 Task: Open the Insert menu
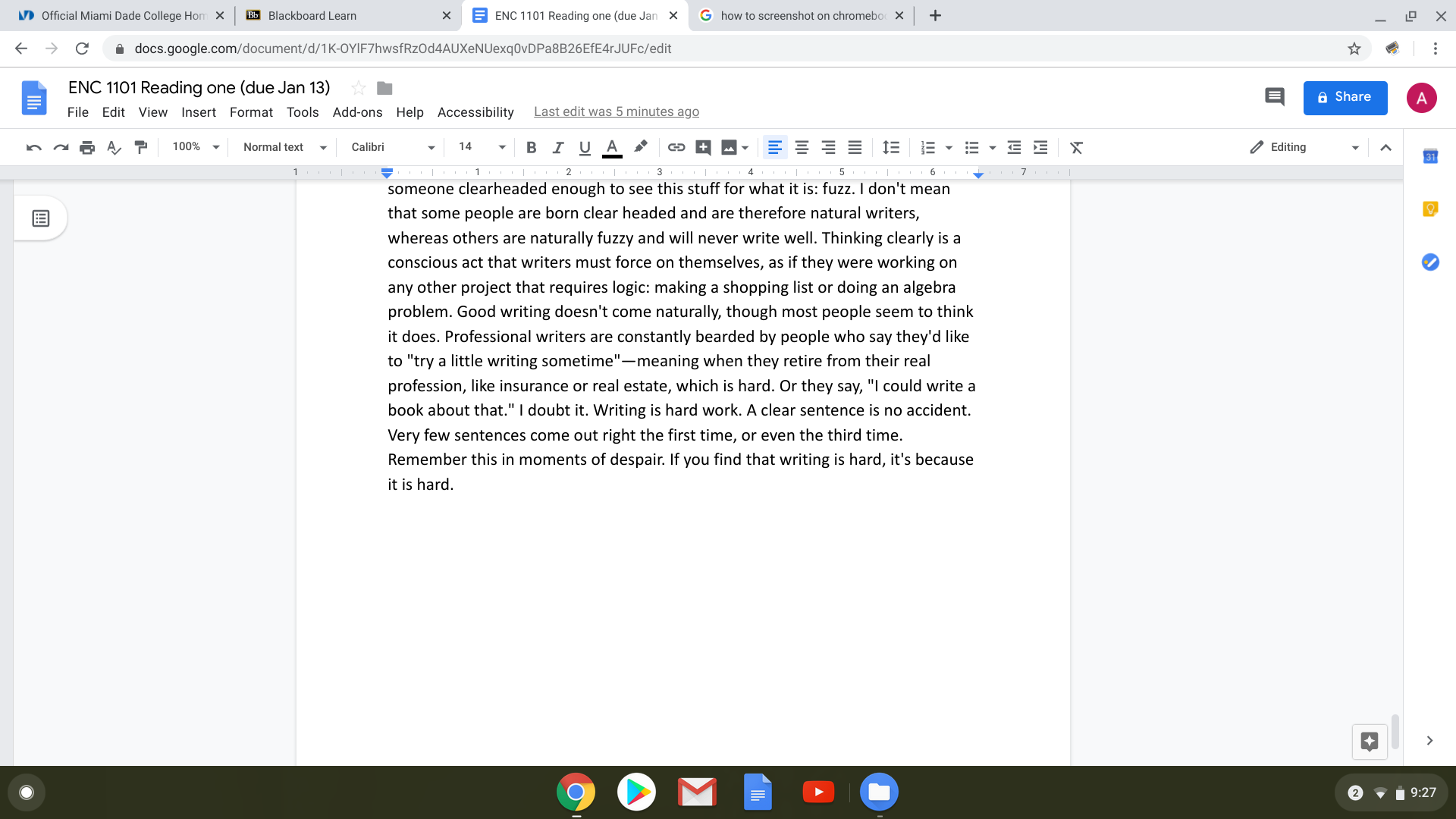pos(199,112)
